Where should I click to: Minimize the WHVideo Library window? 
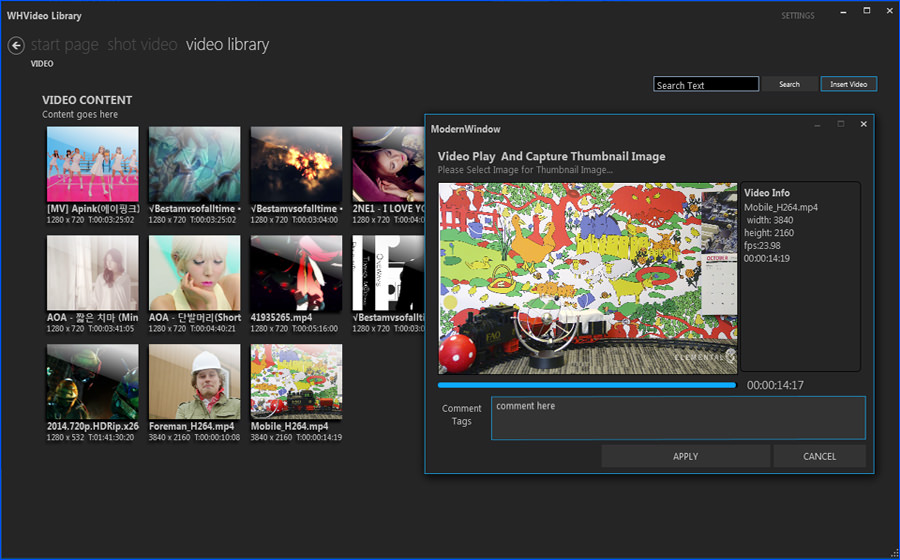click(x=844, y=11)
